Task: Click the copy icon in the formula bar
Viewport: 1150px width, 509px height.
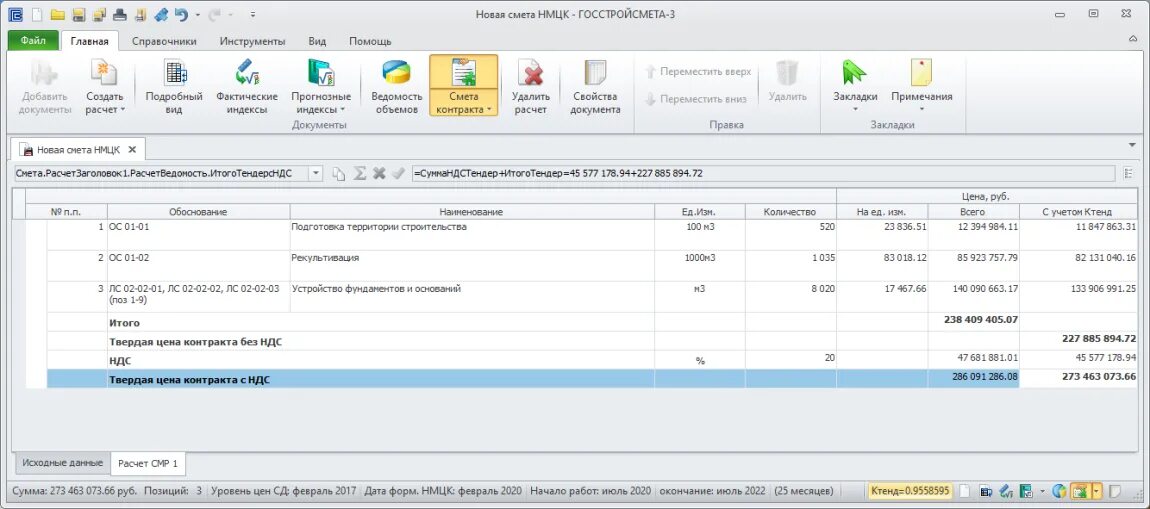Action: coord(338,174)
